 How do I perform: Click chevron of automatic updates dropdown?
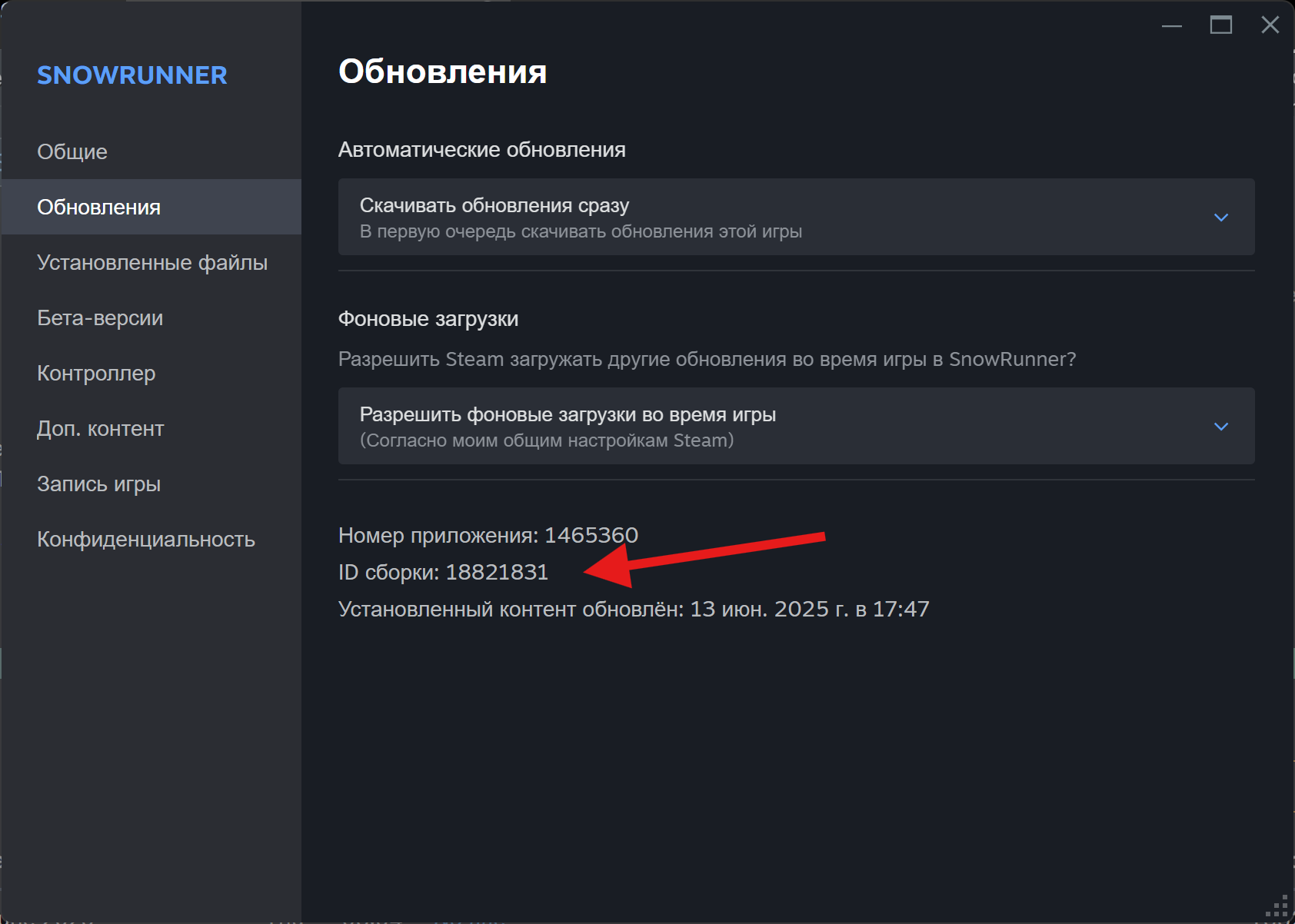(x=1220, y=218)
